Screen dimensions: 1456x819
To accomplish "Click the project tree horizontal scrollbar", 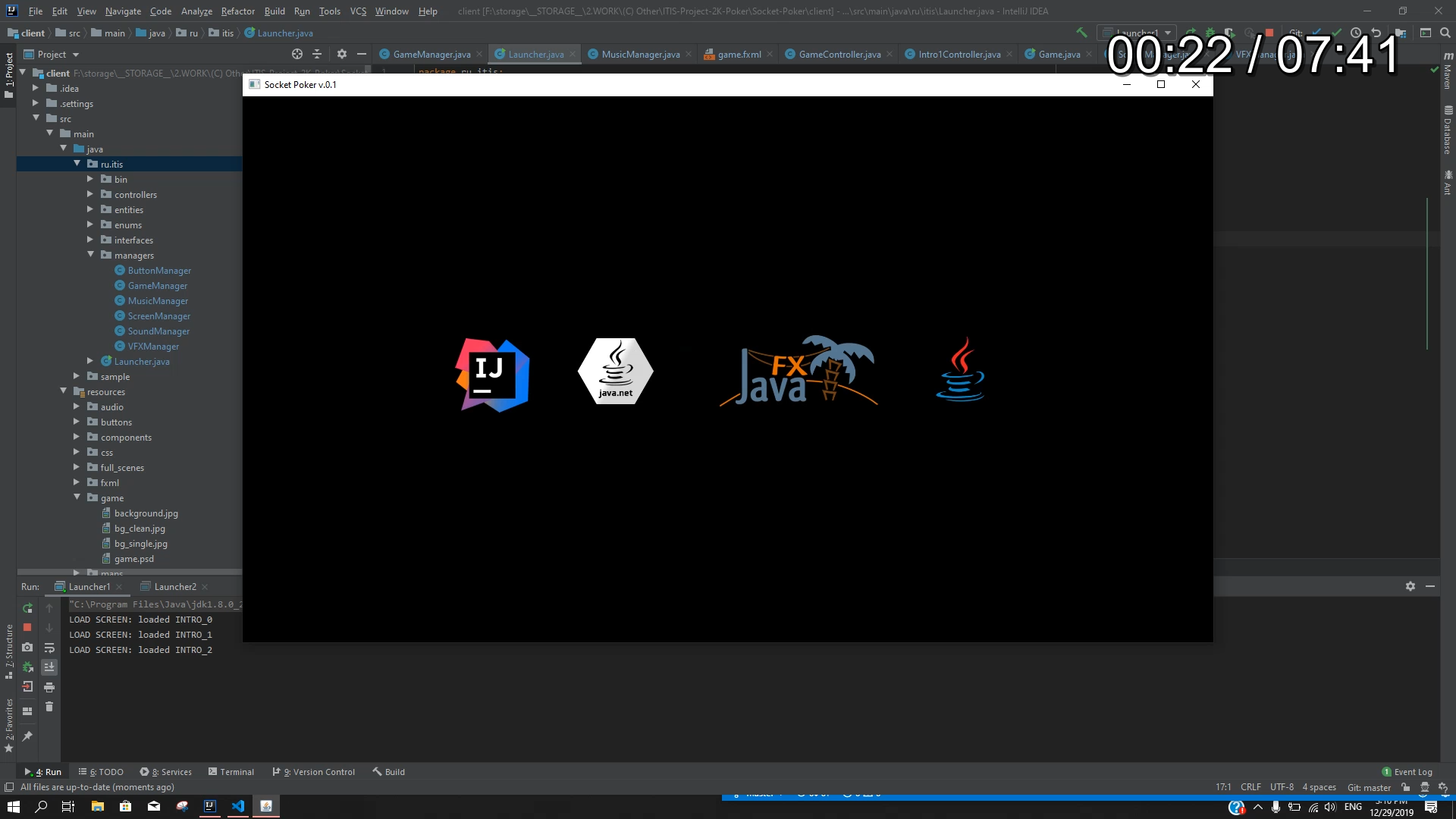I will 129,571.
